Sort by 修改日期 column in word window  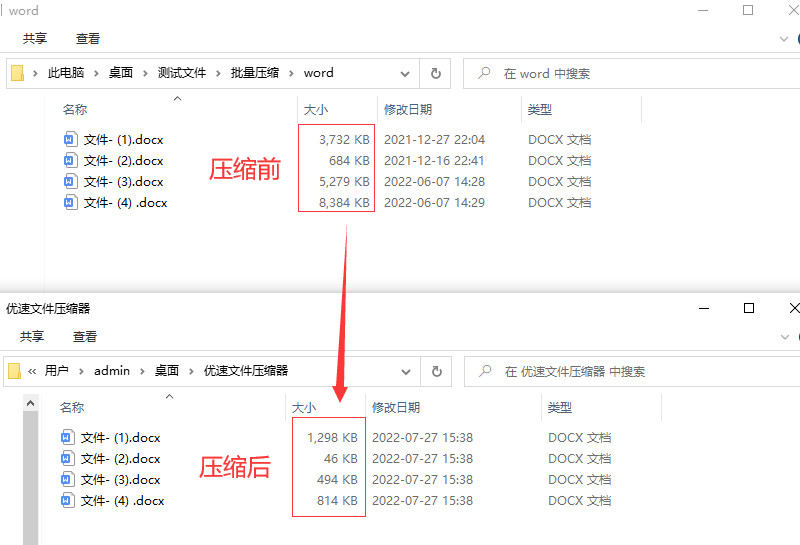click(x=408, y=109)
